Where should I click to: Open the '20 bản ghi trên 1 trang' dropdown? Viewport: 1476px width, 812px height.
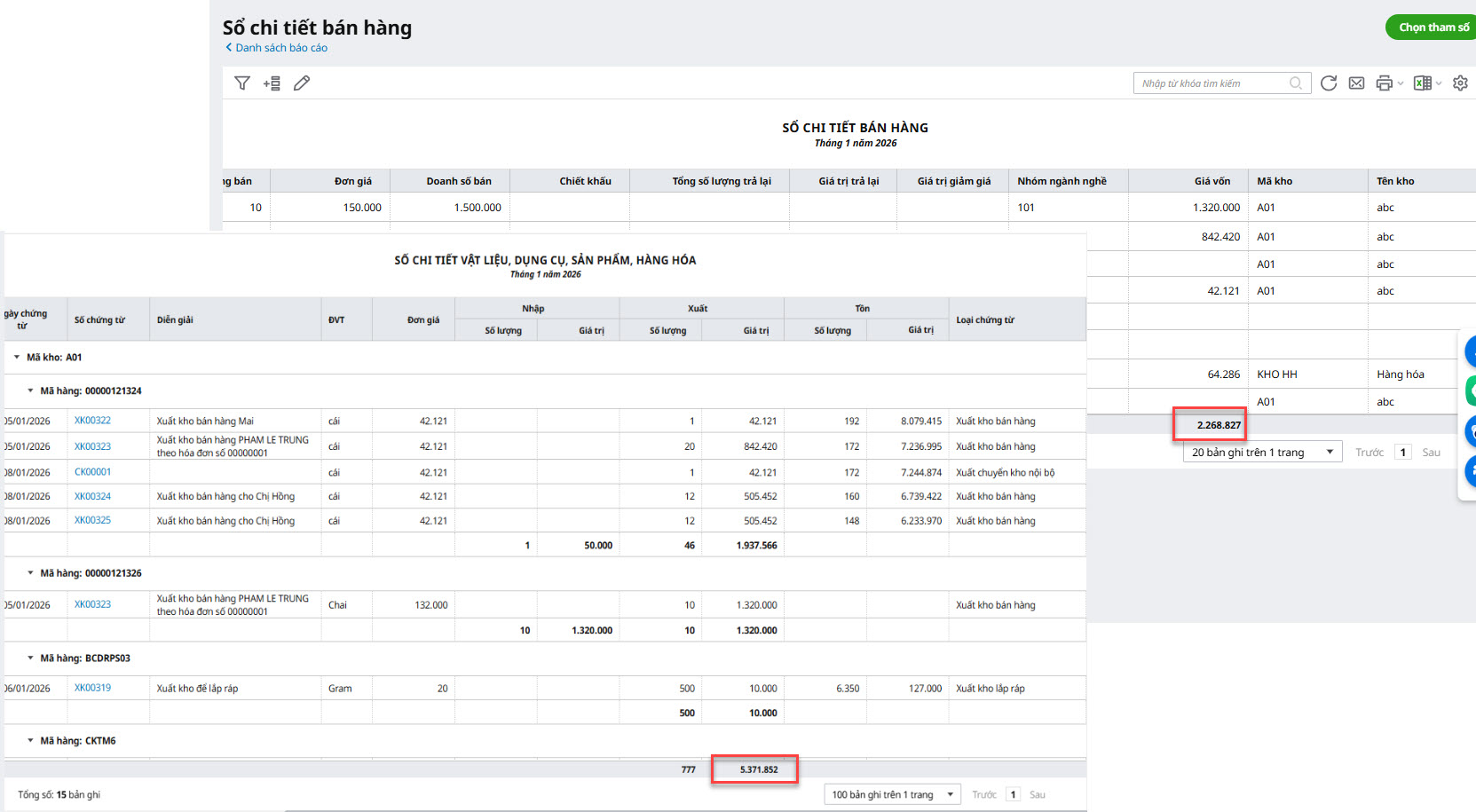pyautogui.click(x=1262, y=453)
